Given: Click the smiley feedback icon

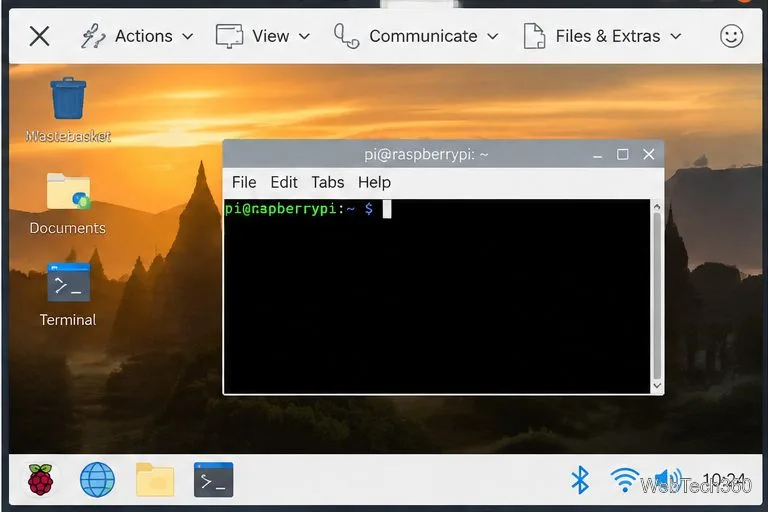Looking at the screenshot, I should tap(731, 36).
